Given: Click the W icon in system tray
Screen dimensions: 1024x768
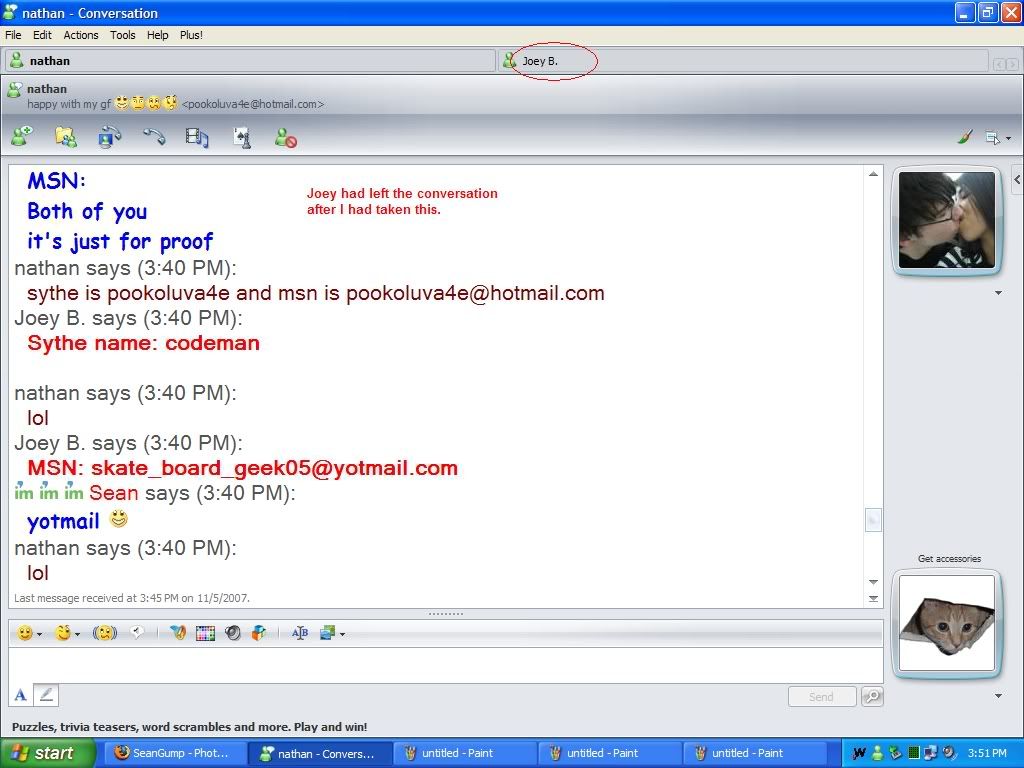Looking at the screenshot, I should 859,753.
